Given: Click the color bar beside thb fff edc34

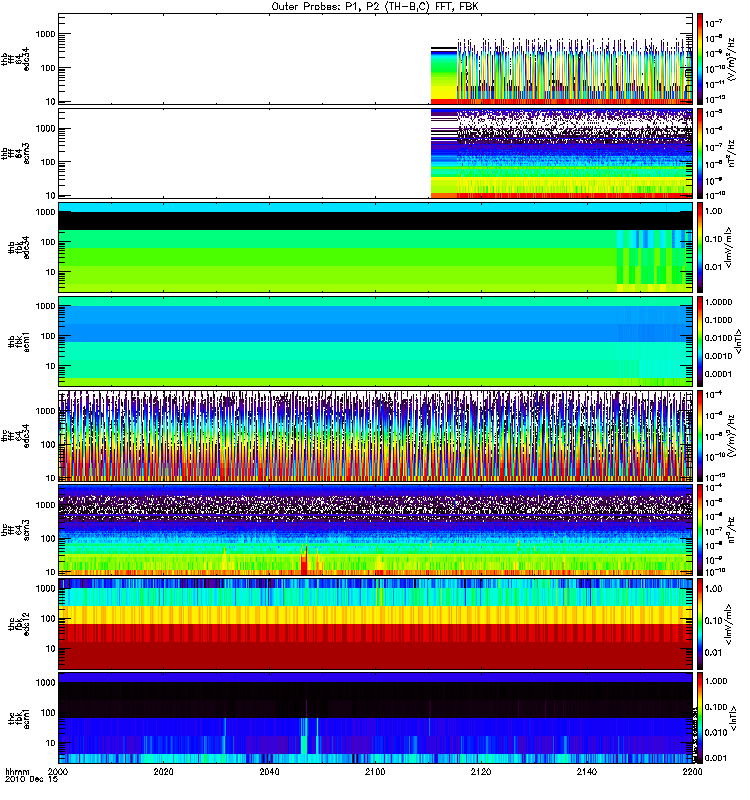Looking at the screenshot, I should tap(700, 59).
